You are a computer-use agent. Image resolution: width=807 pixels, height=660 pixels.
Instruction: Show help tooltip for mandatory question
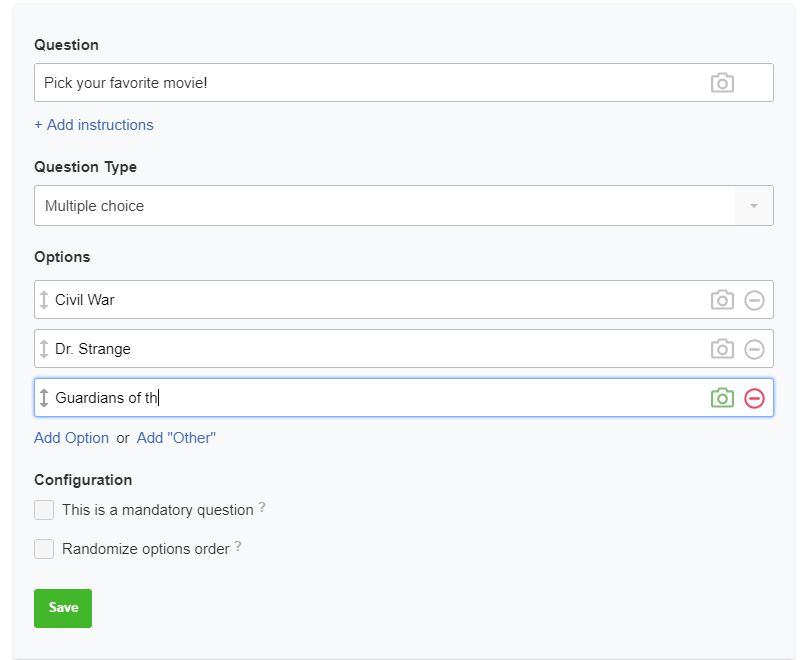(x=262, y=508)
